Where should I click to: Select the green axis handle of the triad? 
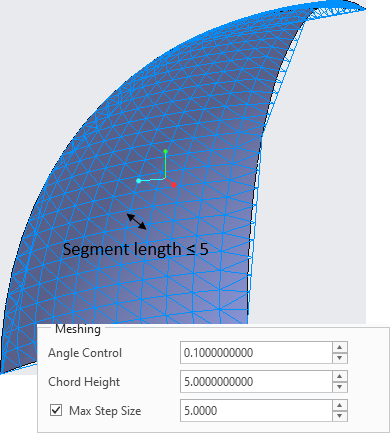pyautogui.click(x=165, y=152)
